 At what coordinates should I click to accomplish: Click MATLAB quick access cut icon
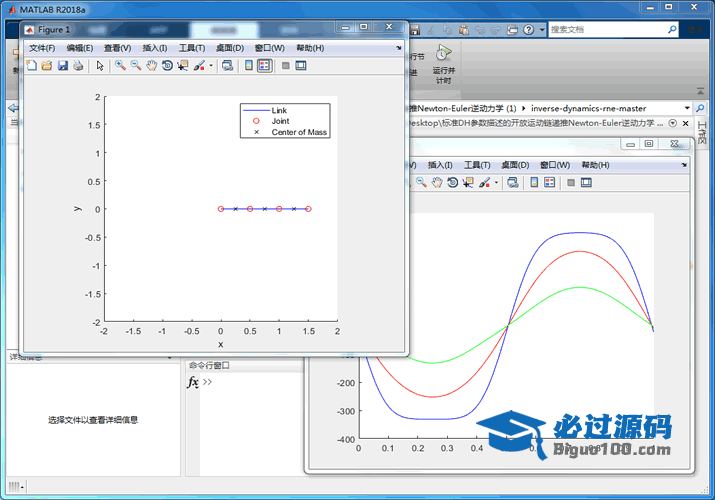tap(430, 30)
